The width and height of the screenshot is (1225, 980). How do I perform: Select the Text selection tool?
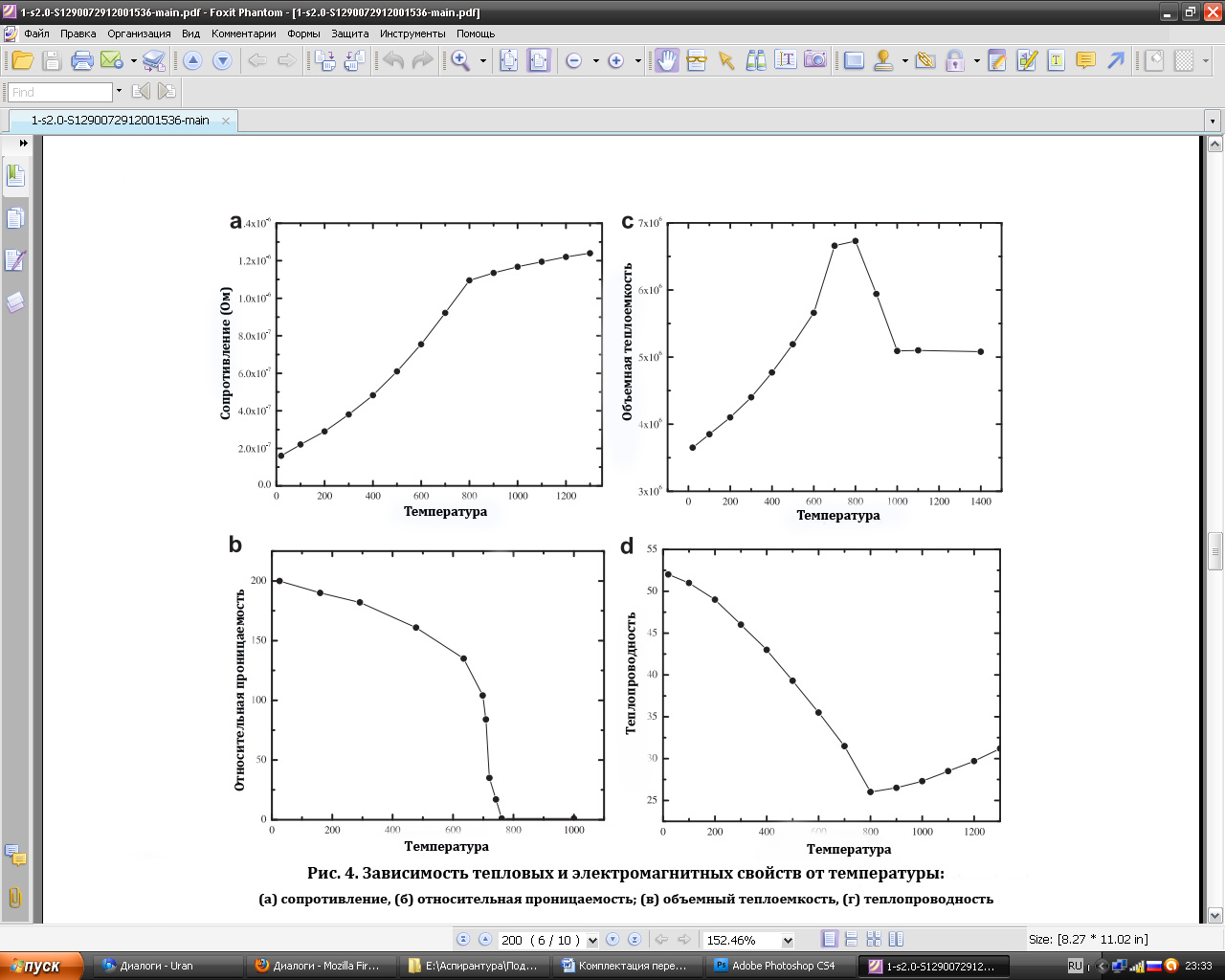pos(786,60)
